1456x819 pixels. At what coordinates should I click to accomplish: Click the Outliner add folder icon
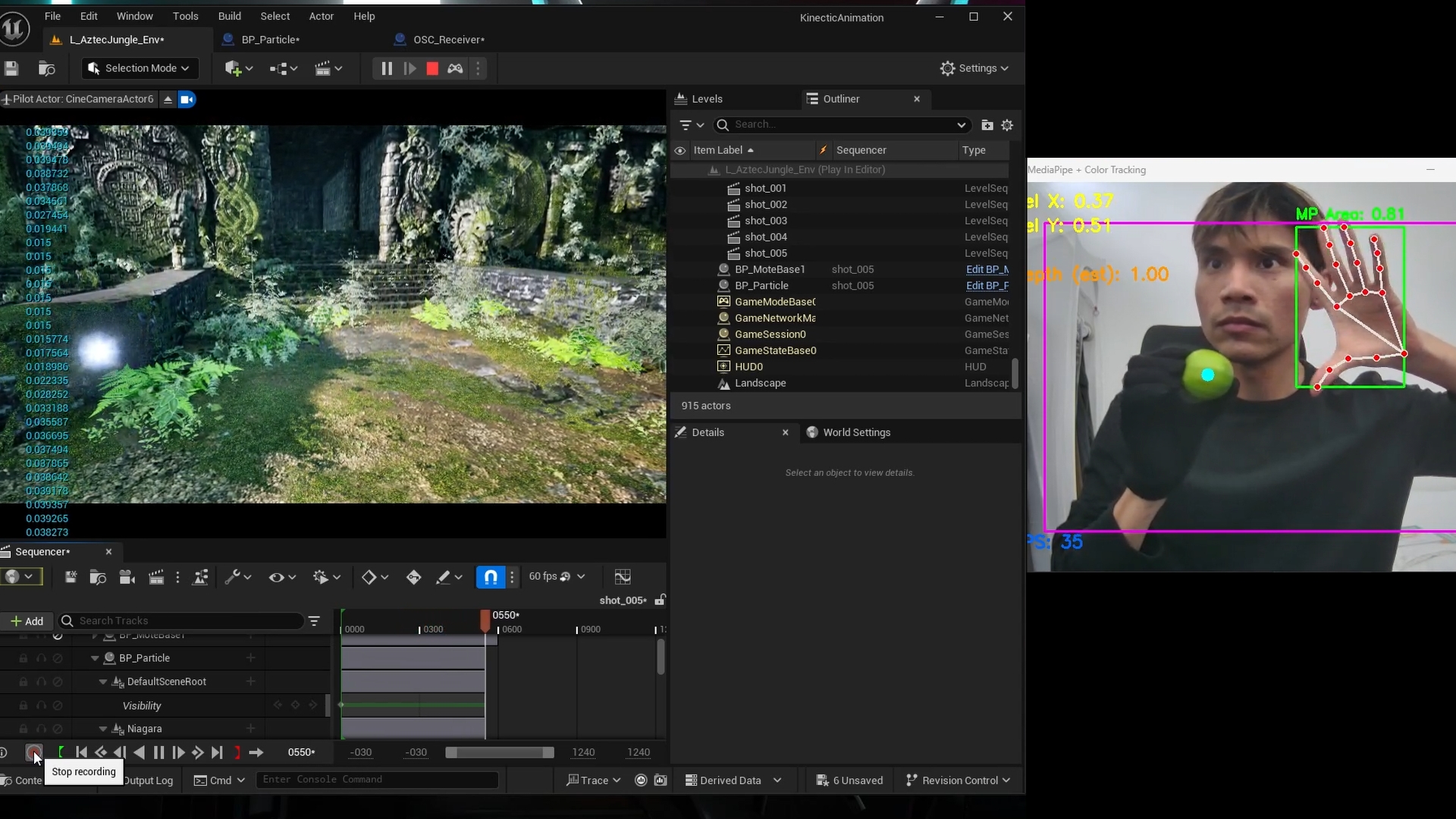tap(987, 125)
